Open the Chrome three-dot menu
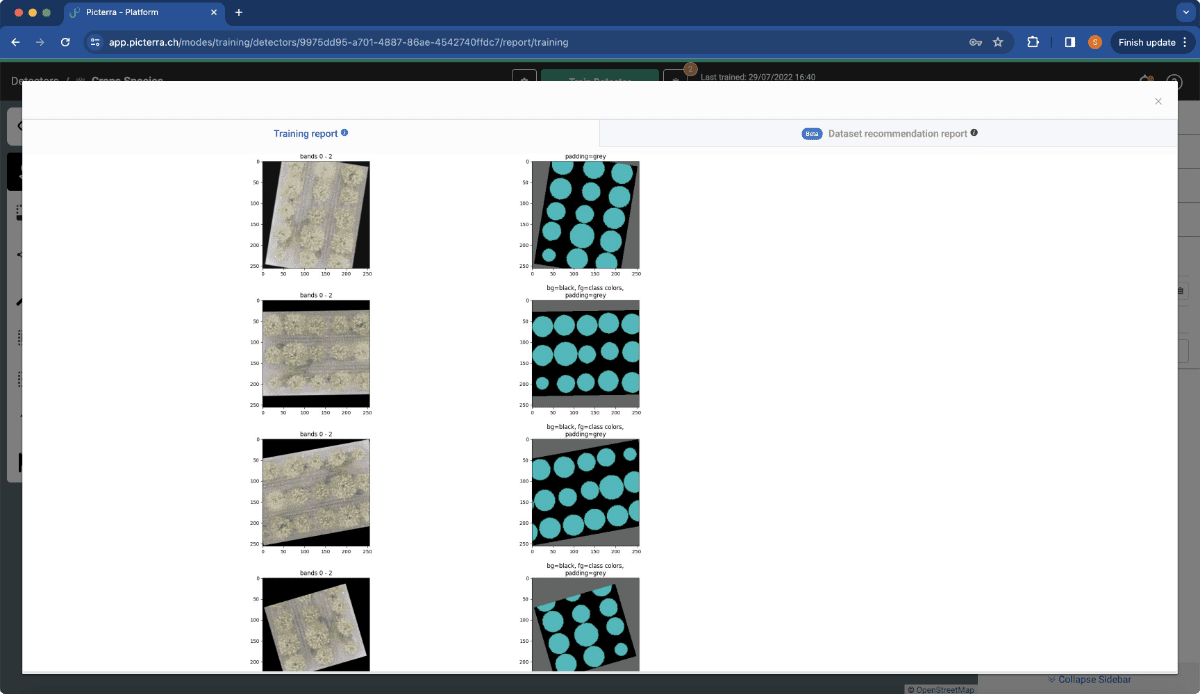The image size is (1200, 694). (1185, 43)
